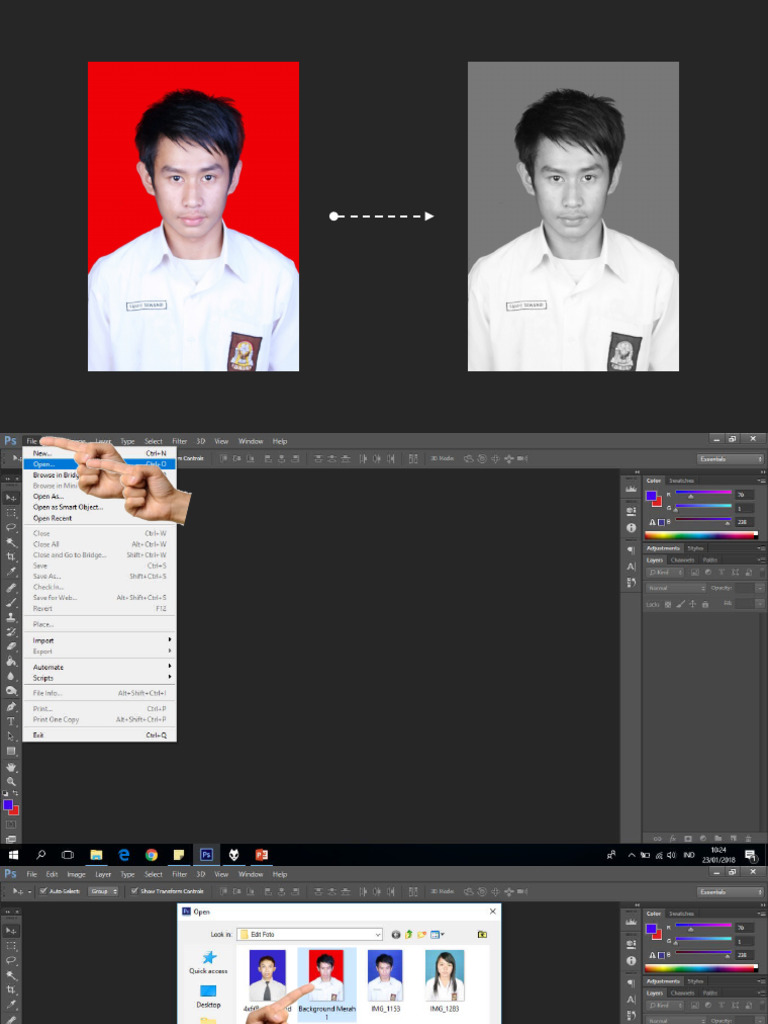Select the Clone Stamp tool in upper window

(11, 617)
